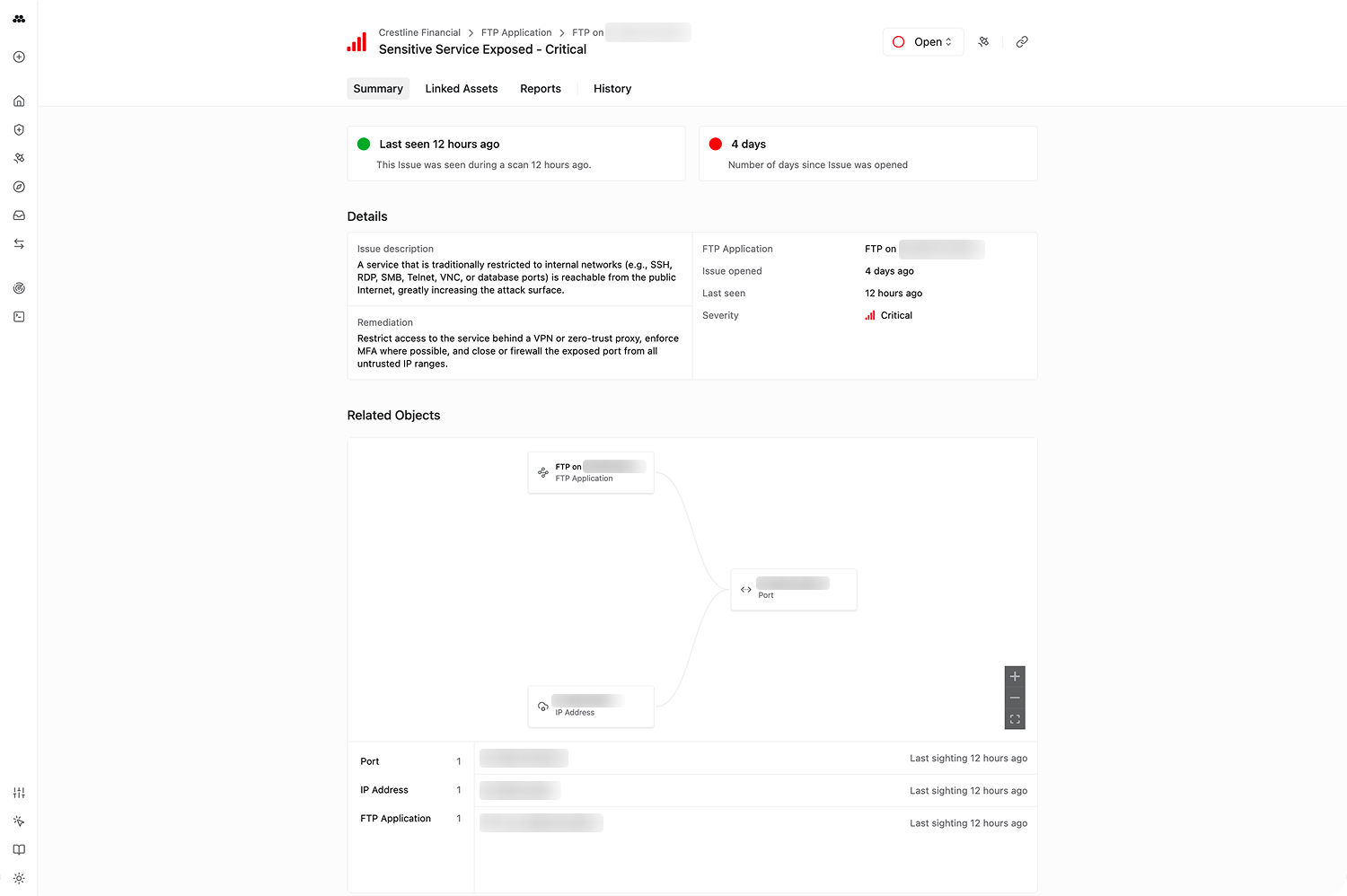Click the port node code icon in graph
The image size is (1347, 896).
coord(746,590)
